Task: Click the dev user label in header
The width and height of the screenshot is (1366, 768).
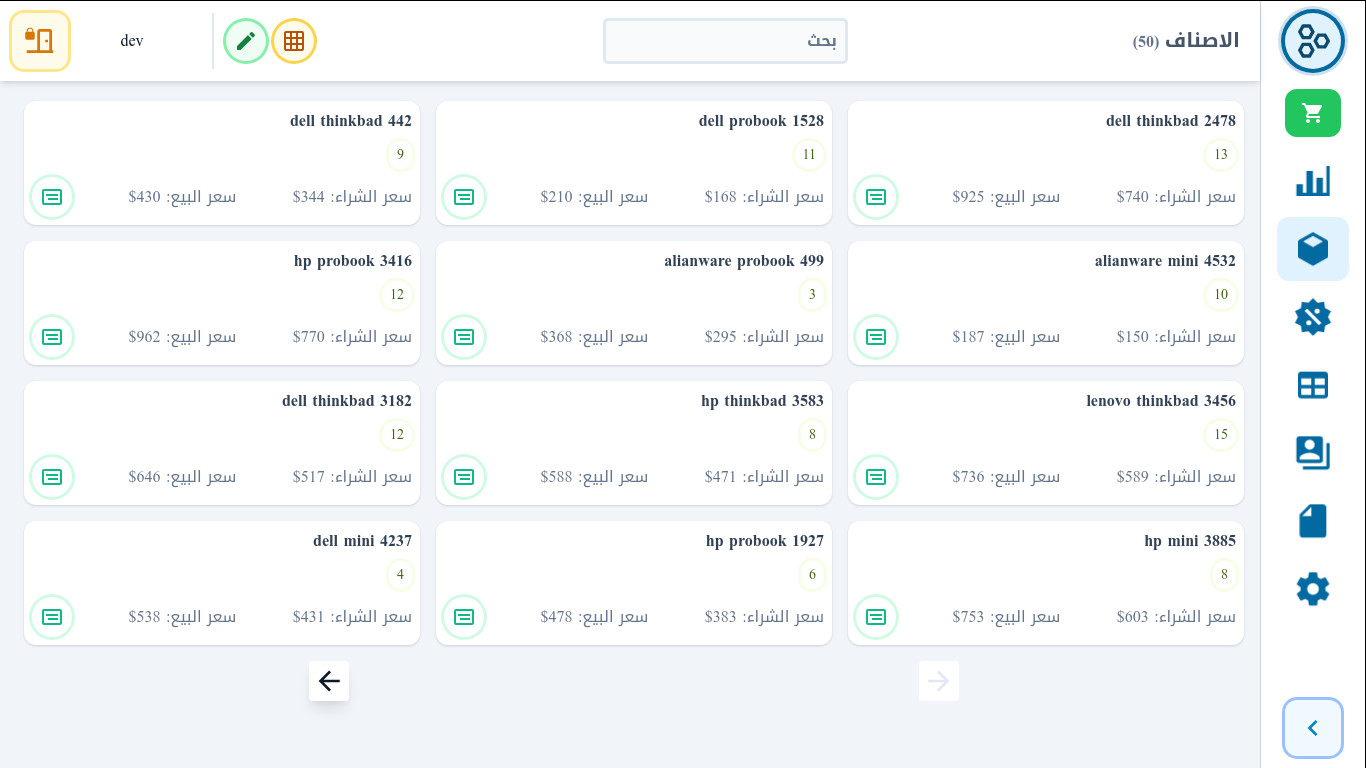Action: [x=132, y=41]
